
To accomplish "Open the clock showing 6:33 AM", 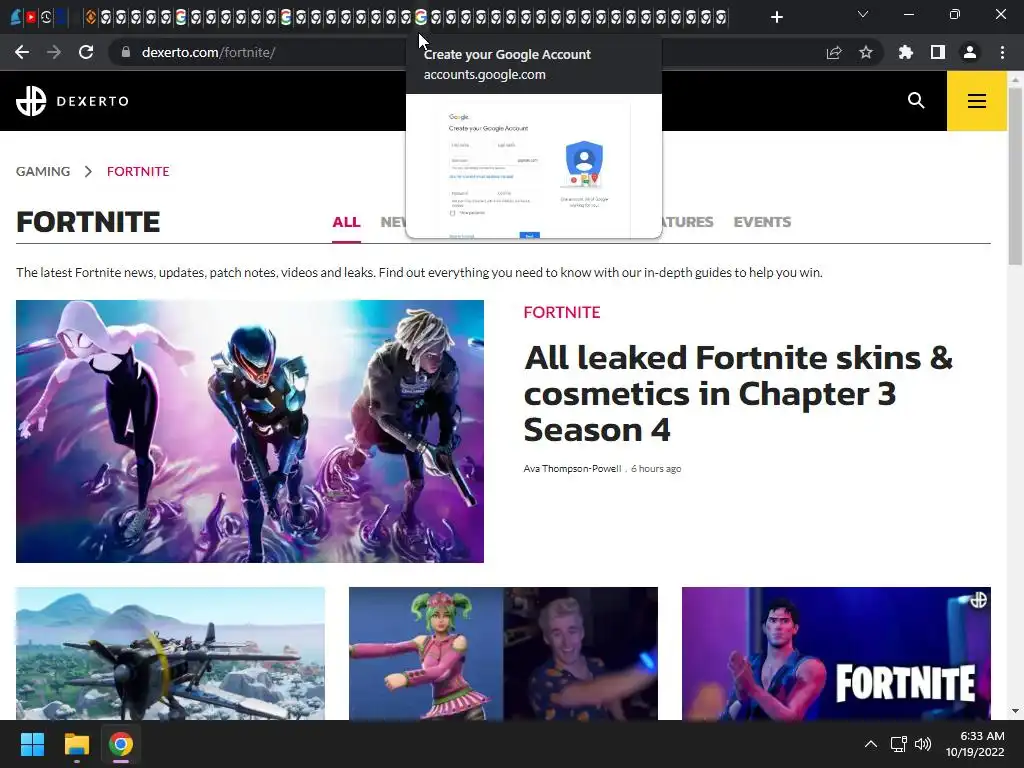I will [975, 744].
